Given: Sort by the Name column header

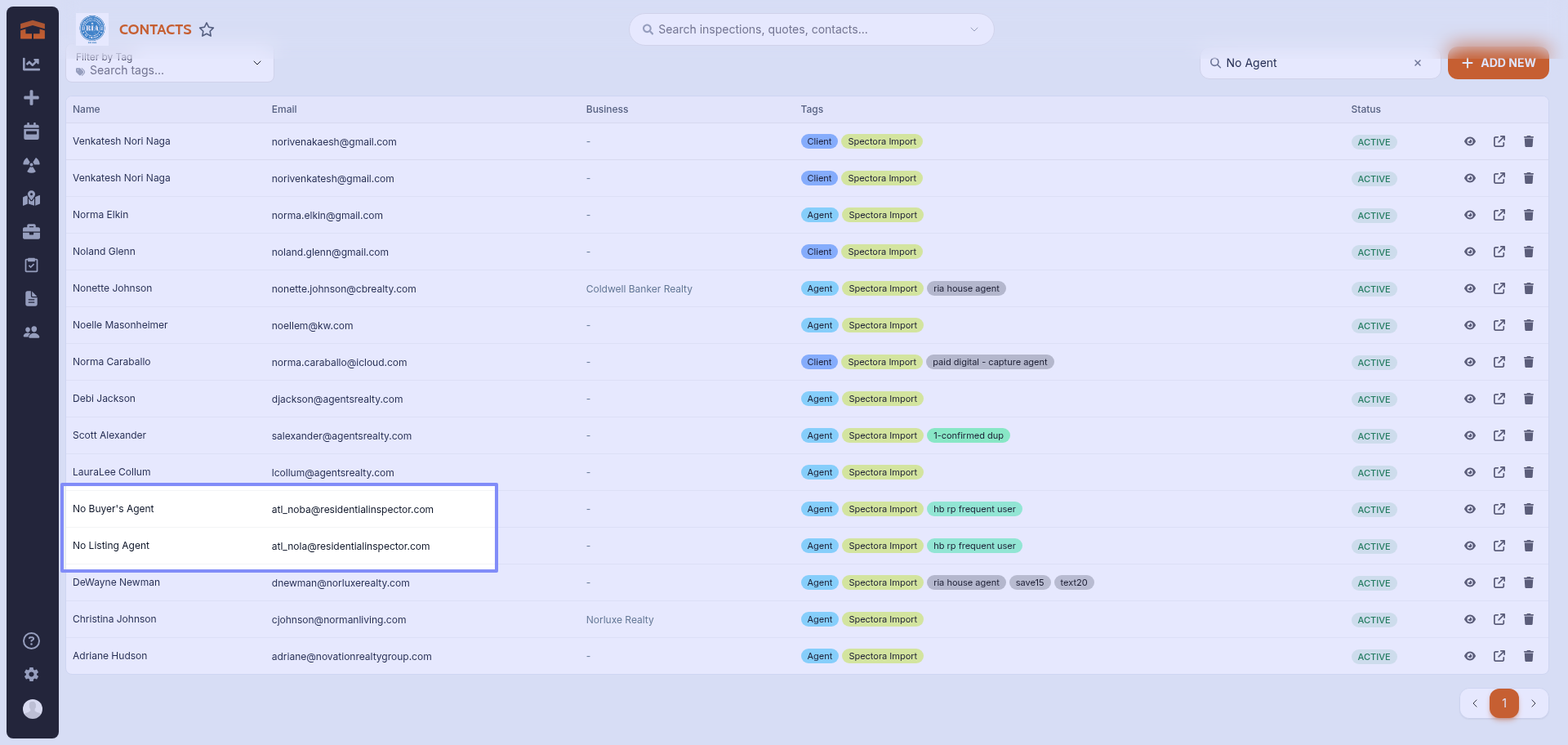Looking at the screenshot, I should click(x=87, y=109).
